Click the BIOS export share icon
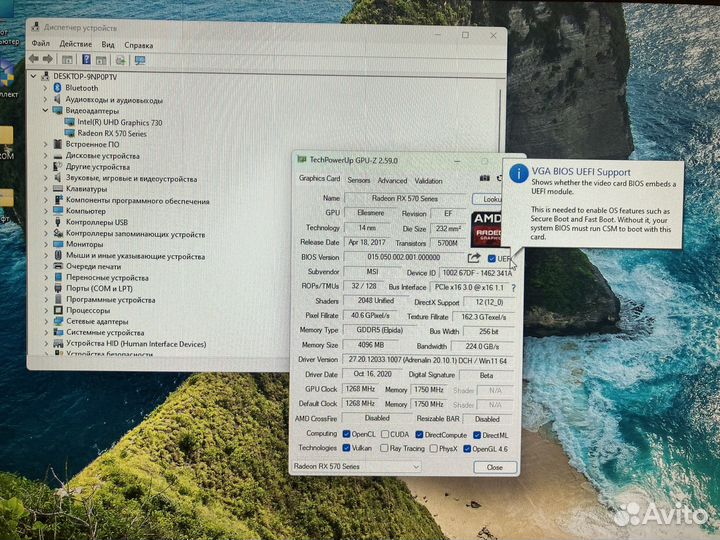720x540 pixels. (x=475, y=258)
